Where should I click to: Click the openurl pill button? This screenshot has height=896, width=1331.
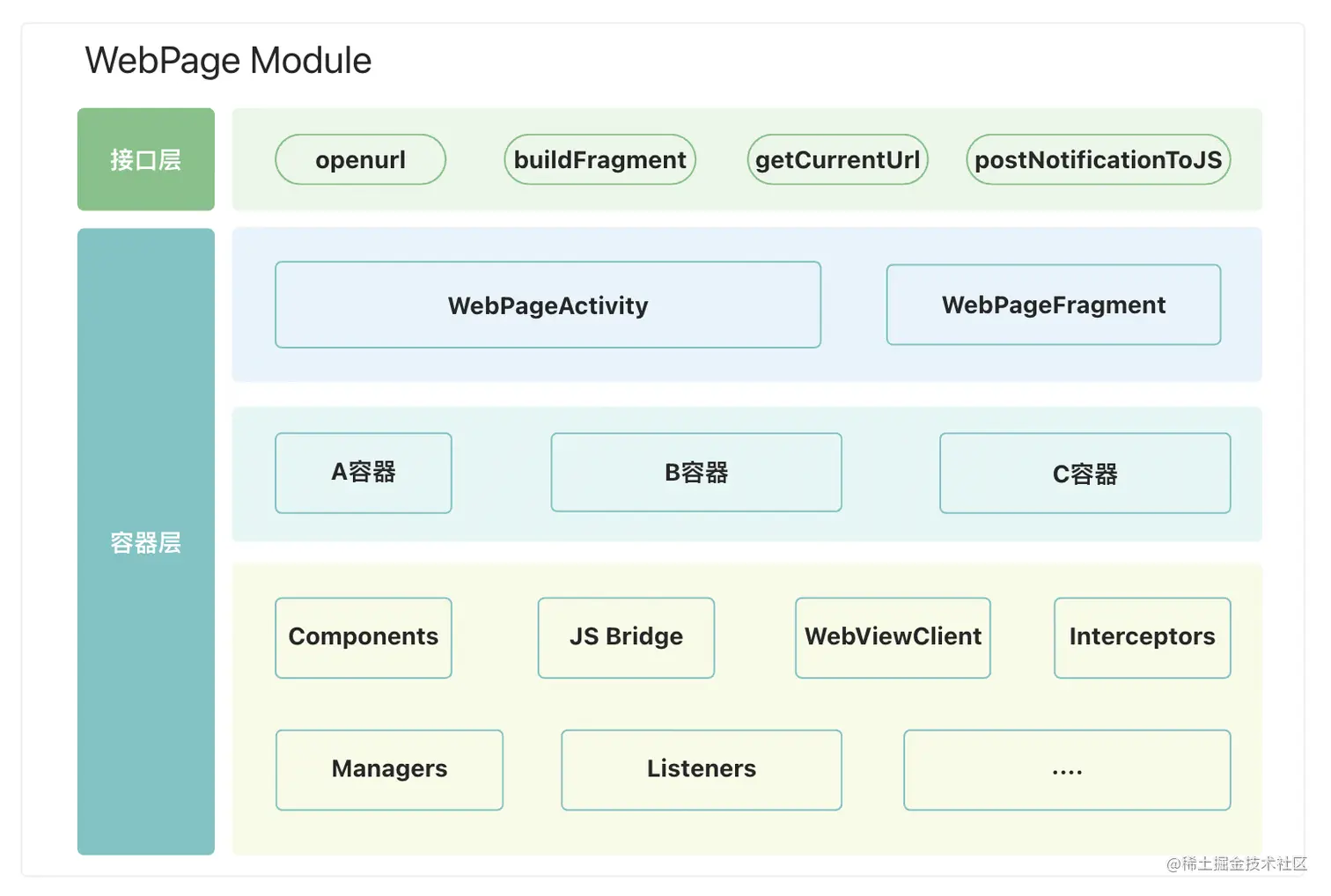coord(360,159)
